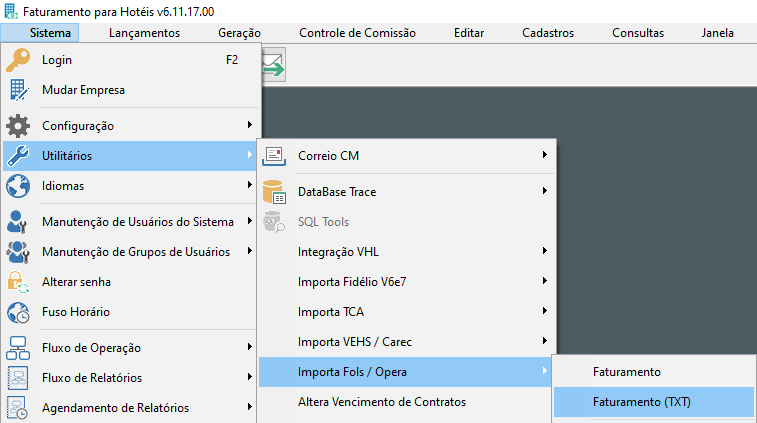Expand the Importa Fidélio V6e7 arrow
The width and height of the screenshot is (757, 423).
pos(545,281)
